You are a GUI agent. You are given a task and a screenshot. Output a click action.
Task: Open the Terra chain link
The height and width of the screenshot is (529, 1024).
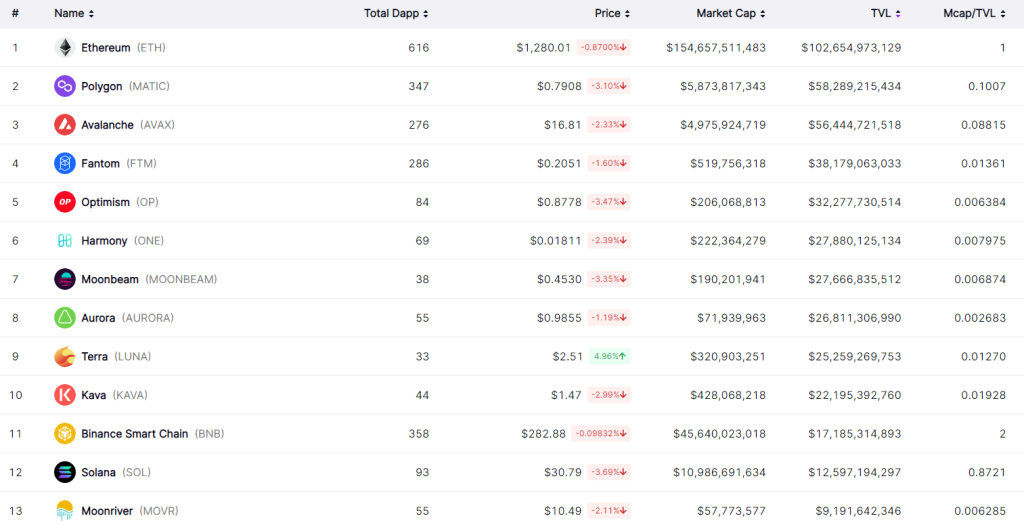click(95, 357)
